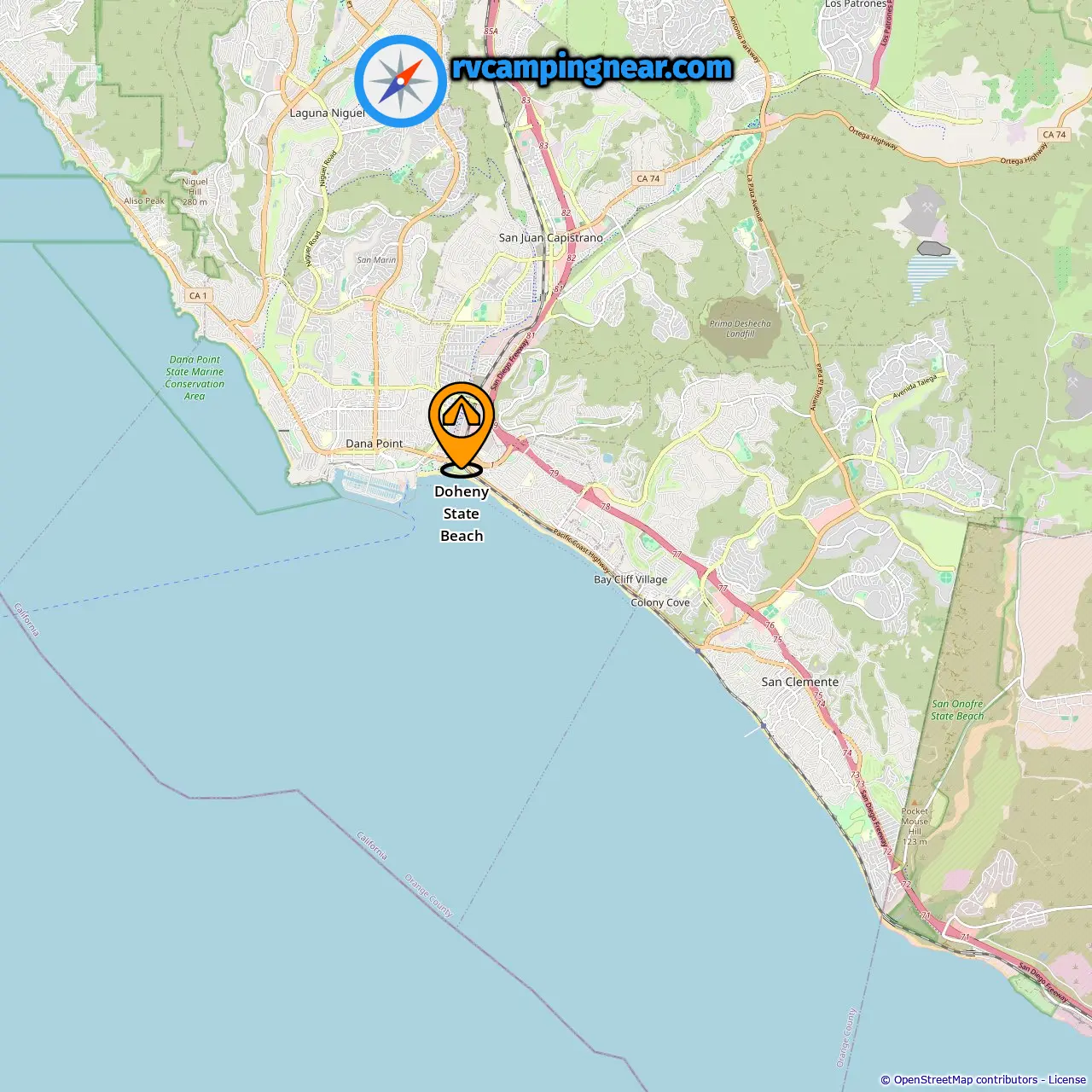The image size is (1092, 1092).
Task: Click the Laguna Niguel label
Action: [x=327, y=113]
